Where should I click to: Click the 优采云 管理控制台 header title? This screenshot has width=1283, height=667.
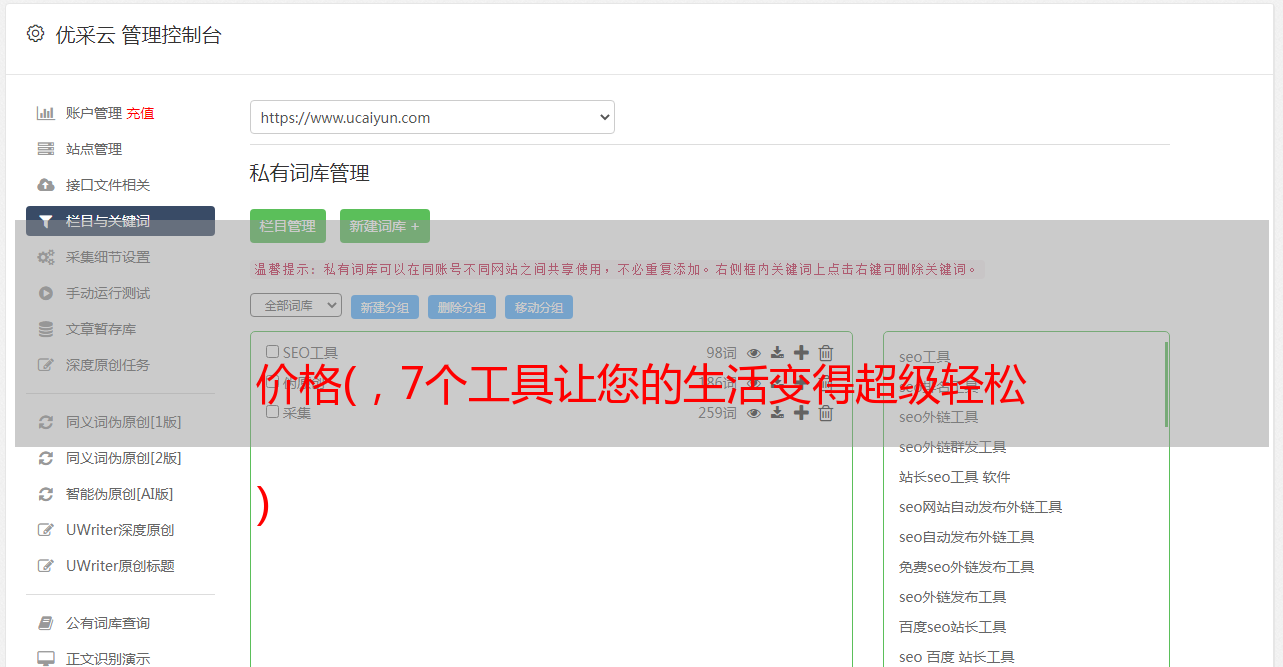click(138, 35)
